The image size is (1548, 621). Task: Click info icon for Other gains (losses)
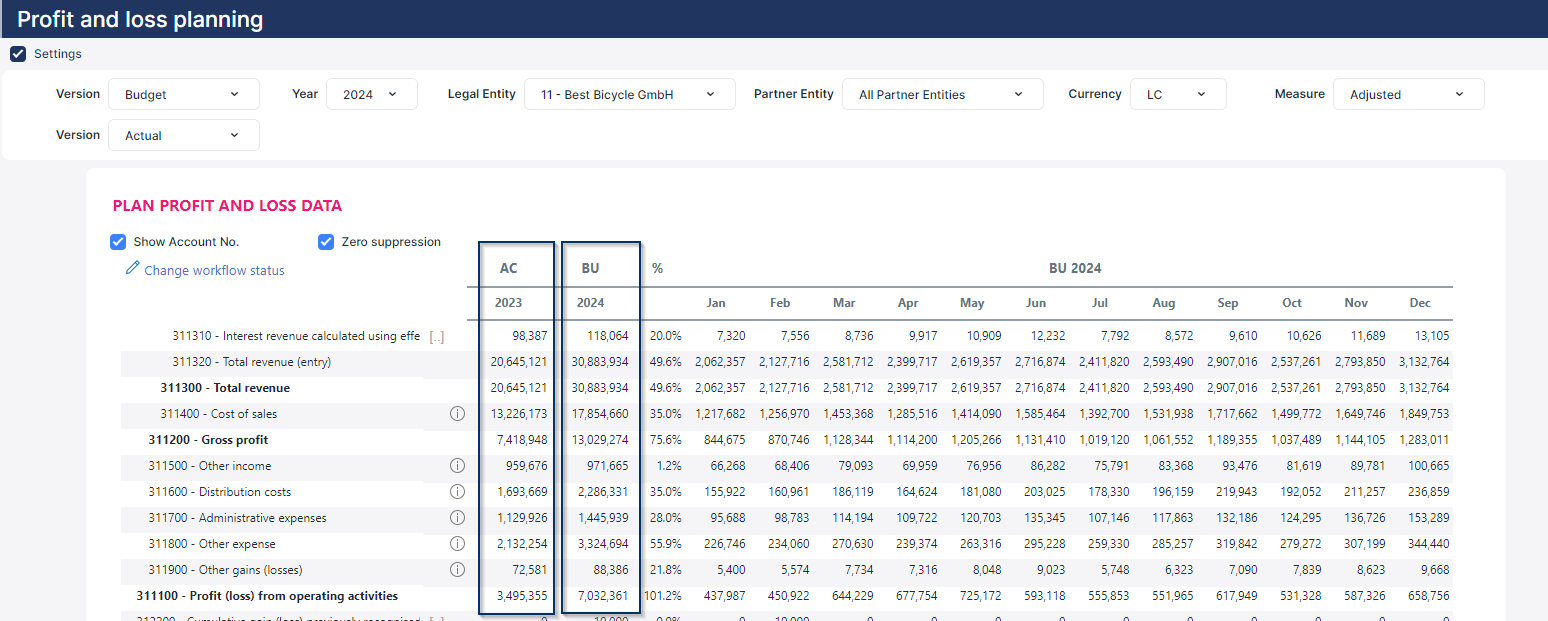pos(458,570)
